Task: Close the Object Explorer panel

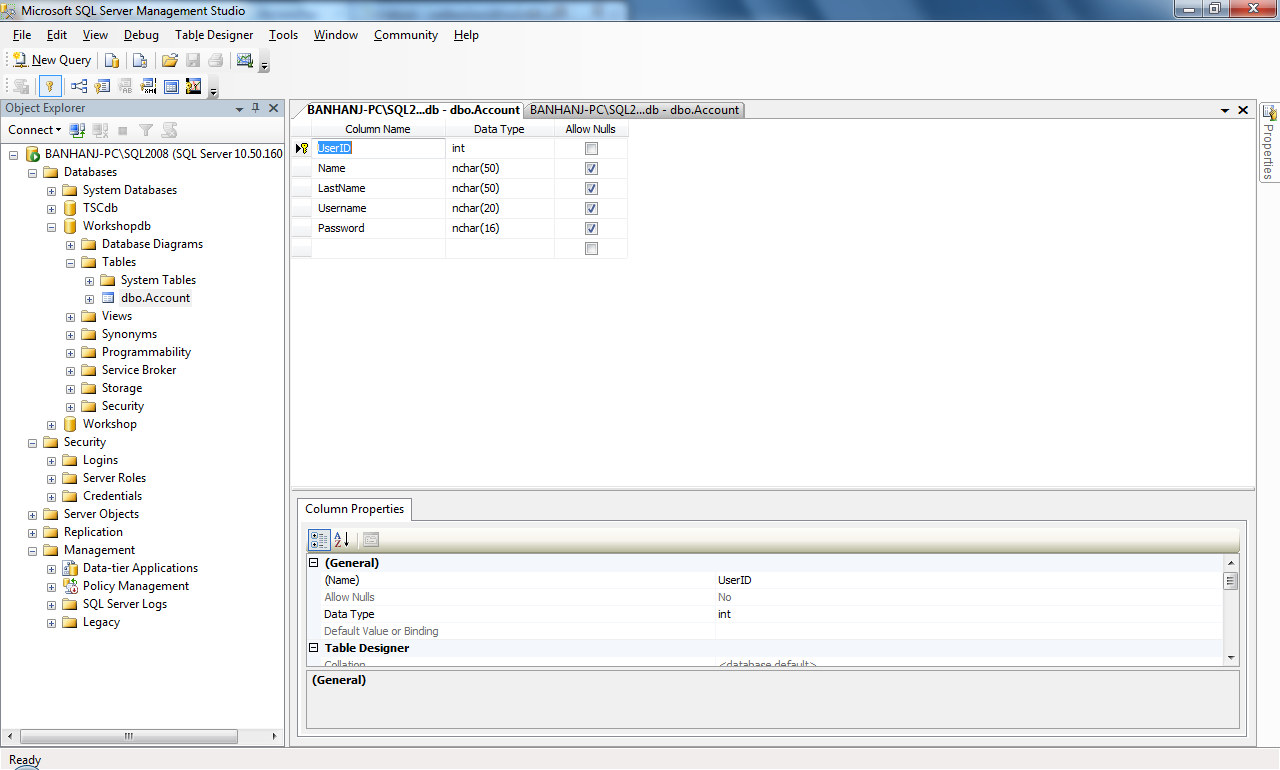Action: click(x=273, y=108)
